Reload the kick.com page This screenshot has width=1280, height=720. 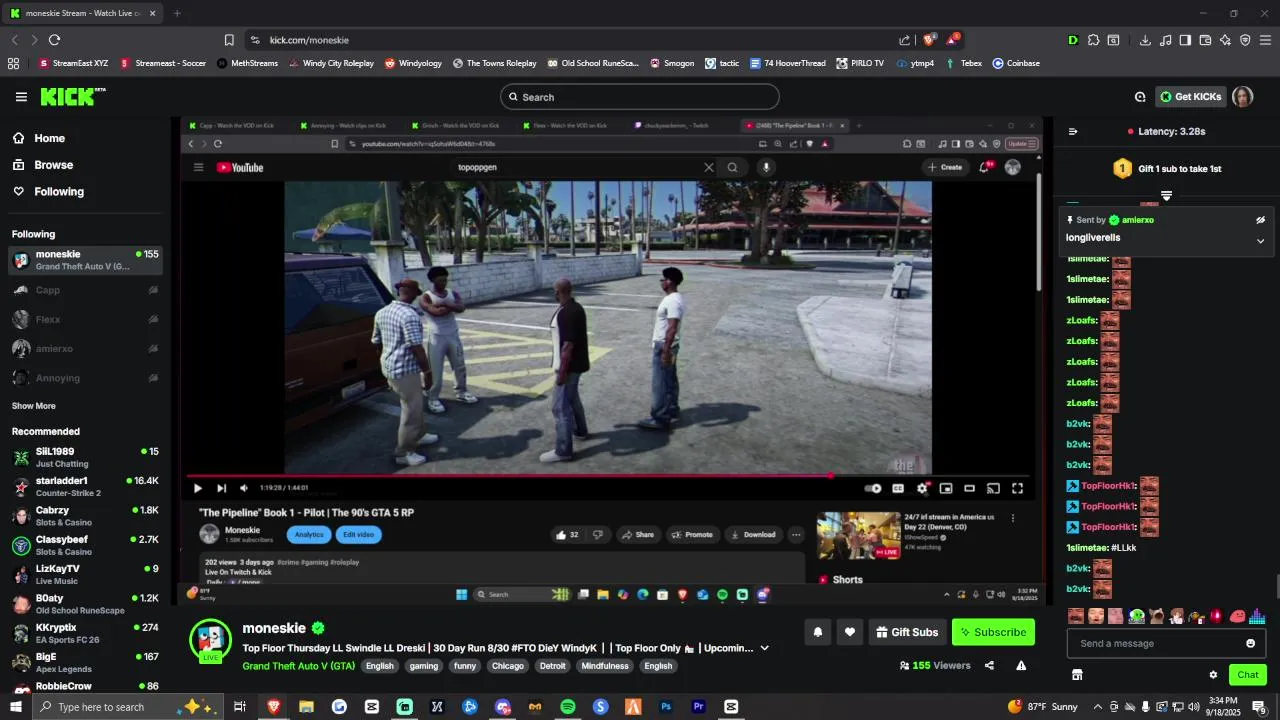[54, 40]
